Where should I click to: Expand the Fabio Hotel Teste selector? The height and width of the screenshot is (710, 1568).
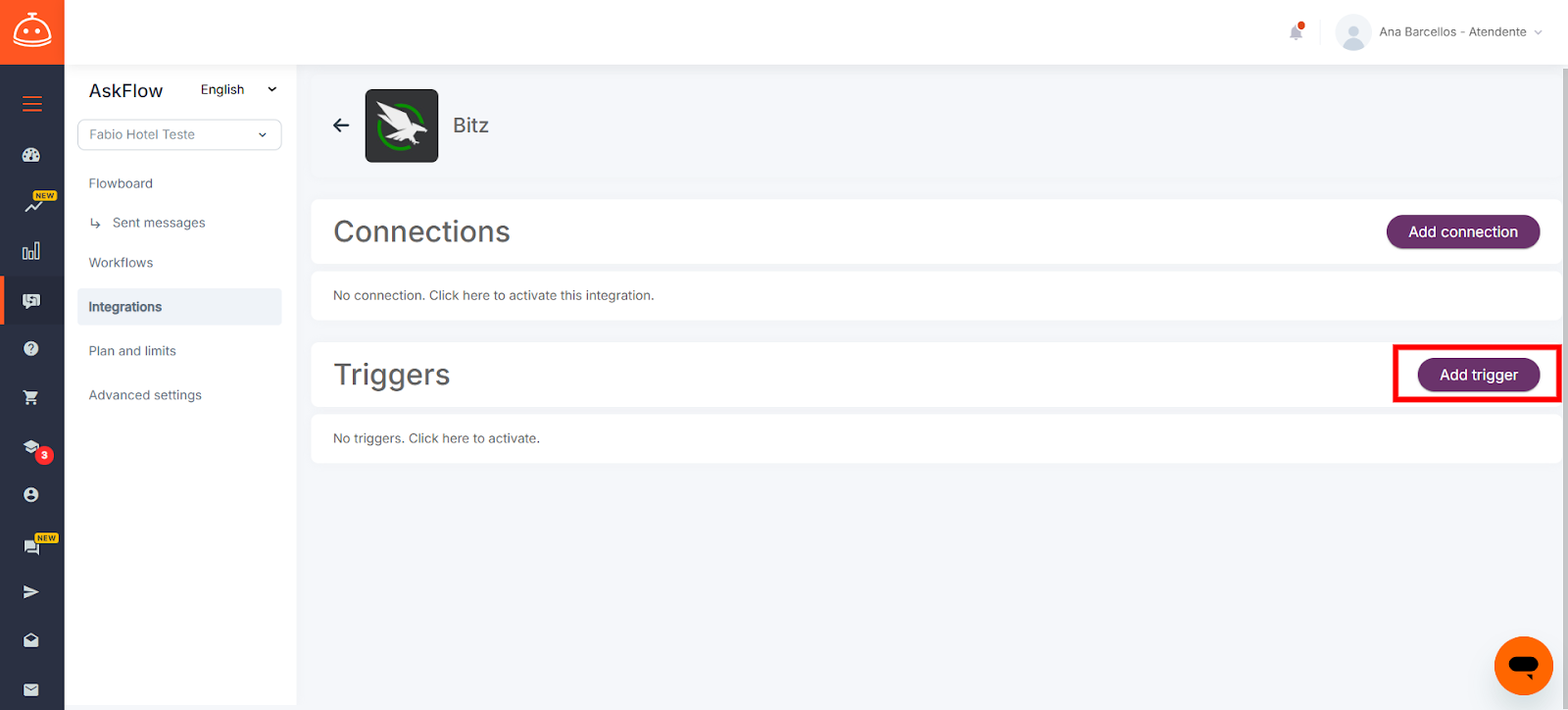tap(179, 134)
